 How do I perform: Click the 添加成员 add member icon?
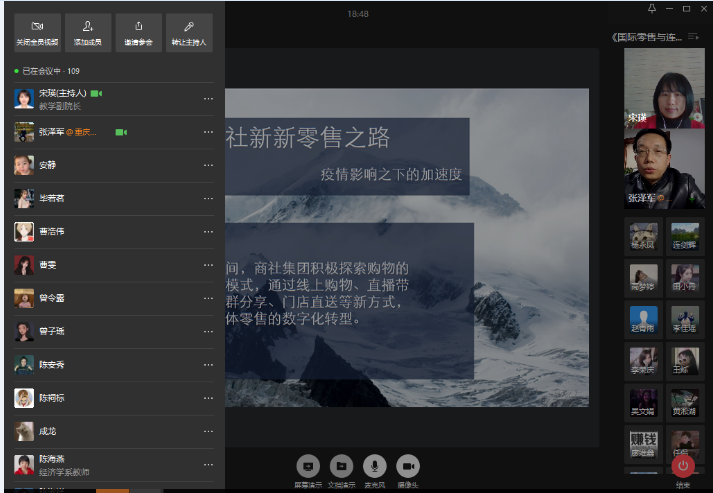(x=88, y=32)
